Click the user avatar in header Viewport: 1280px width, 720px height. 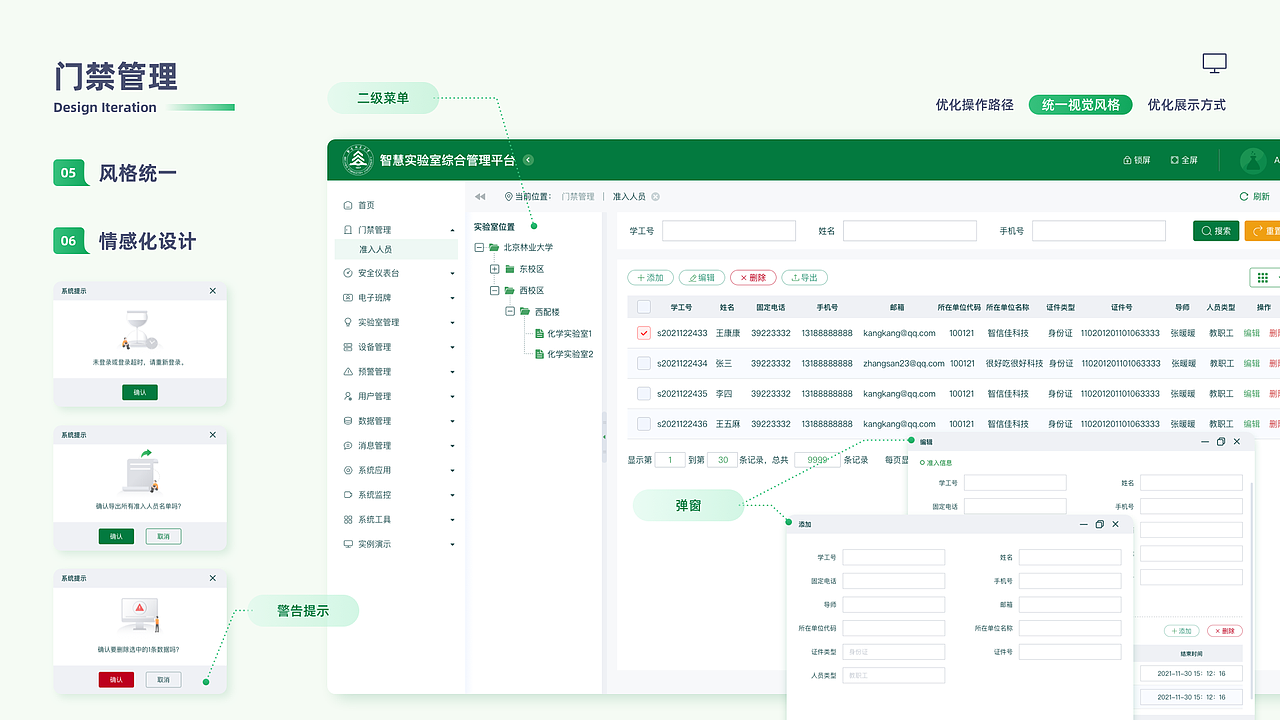[1252, 160]
